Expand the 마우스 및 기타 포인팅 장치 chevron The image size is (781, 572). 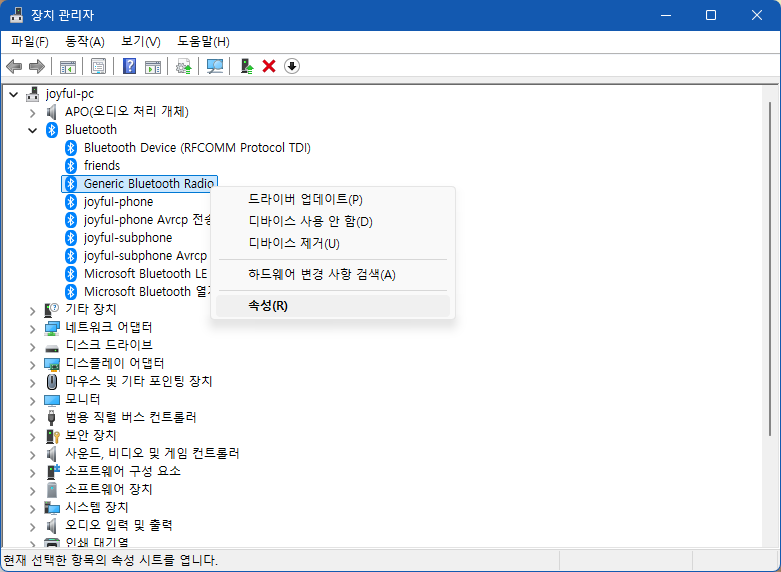(33, 383)
